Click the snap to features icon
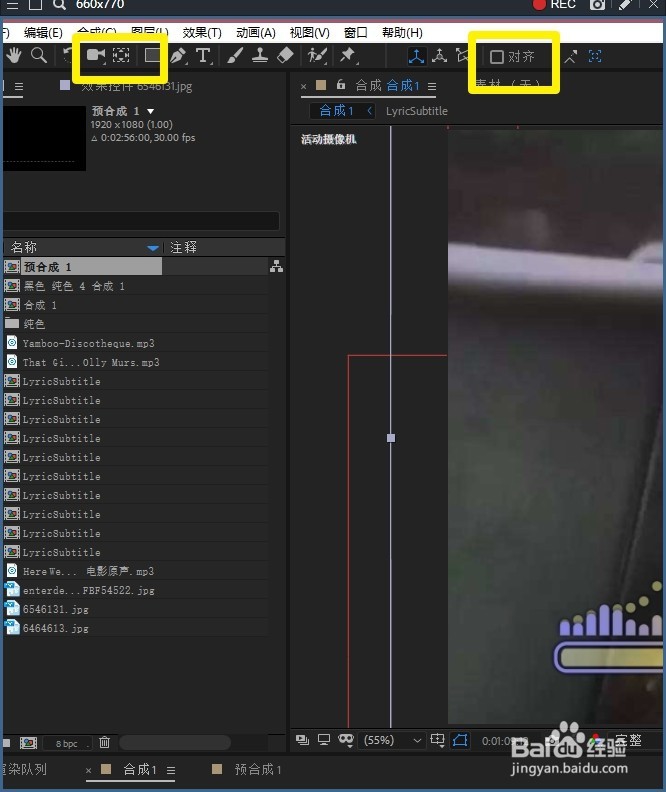The image size is (666, 792). [595, 56]
